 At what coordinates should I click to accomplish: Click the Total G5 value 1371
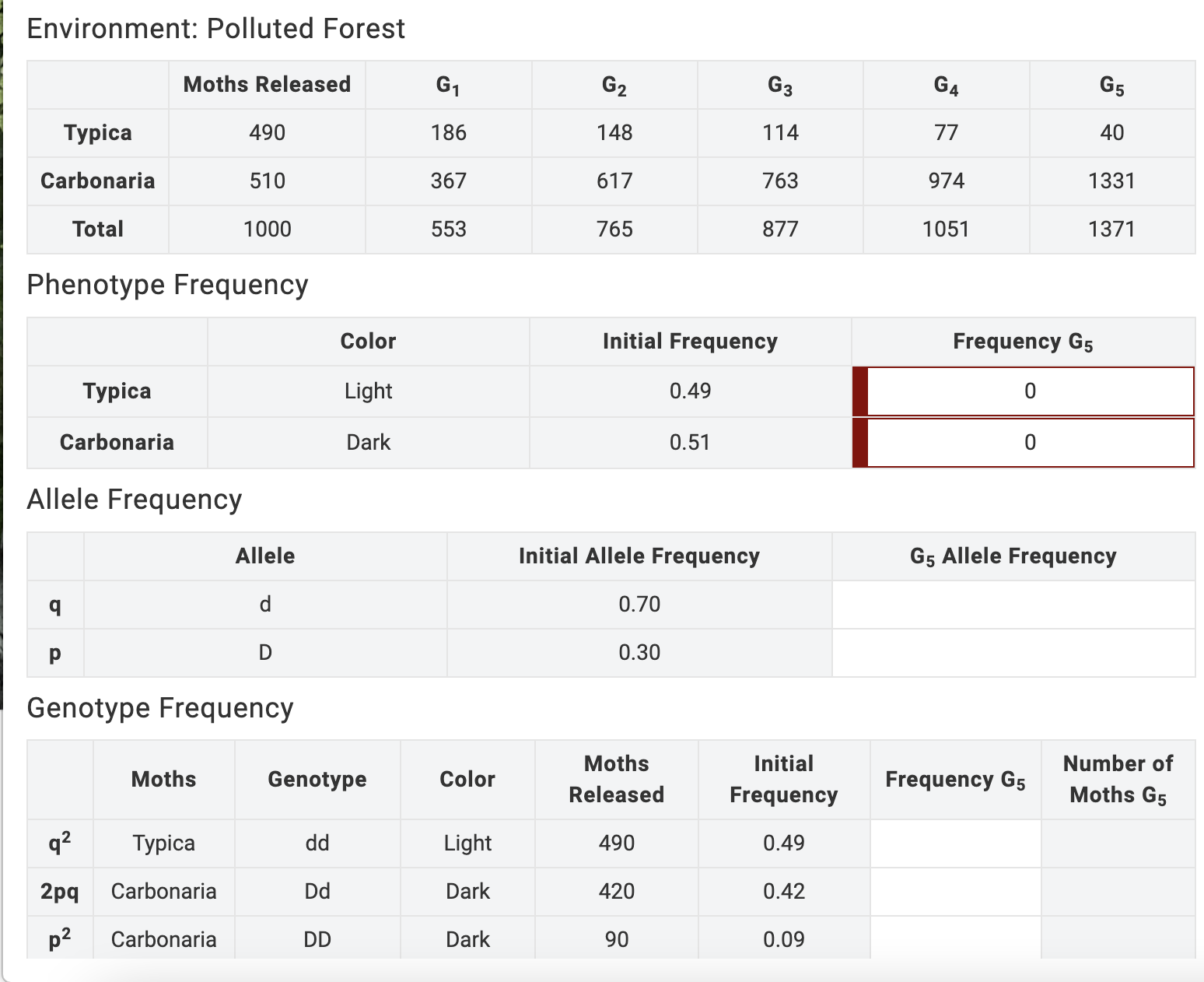(x=1111, y=230)
